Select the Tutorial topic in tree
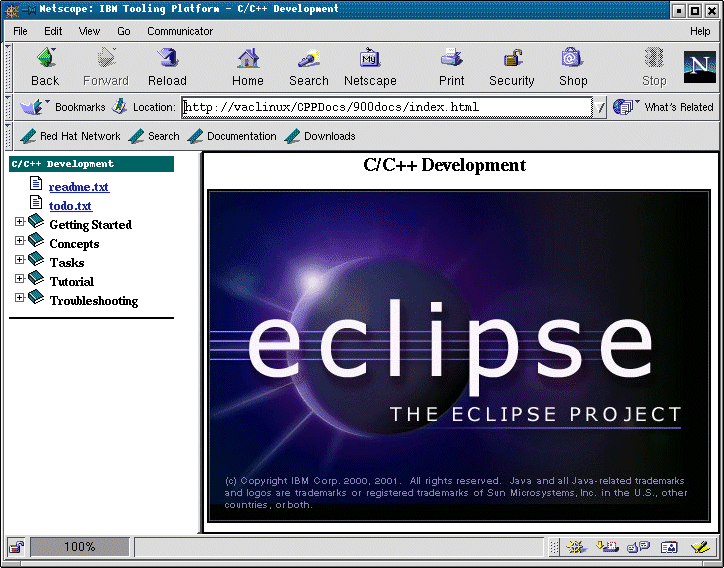724x568 pixels. (71, 281)
